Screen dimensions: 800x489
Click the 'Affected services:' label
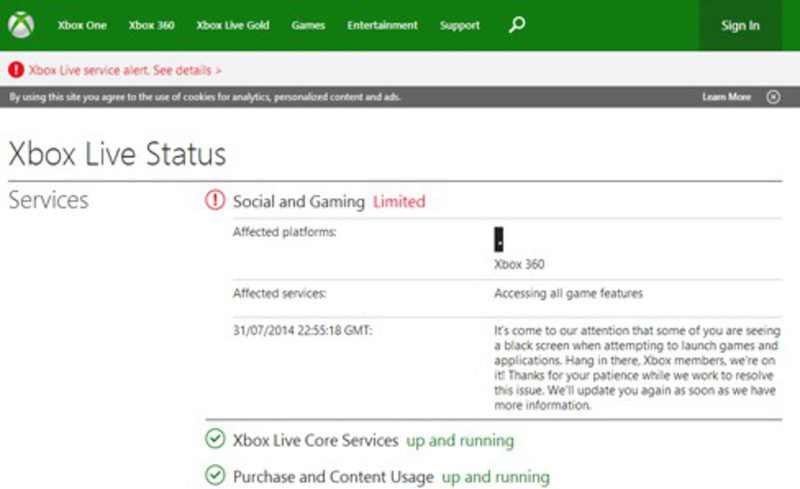tap(280, 294)
